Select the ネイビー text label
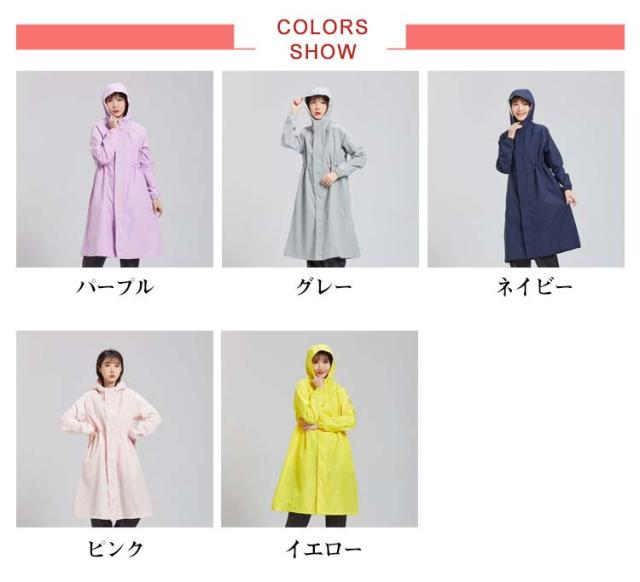Image resolution: width=640 pixels, height=582 pixels. pos(534,287)
